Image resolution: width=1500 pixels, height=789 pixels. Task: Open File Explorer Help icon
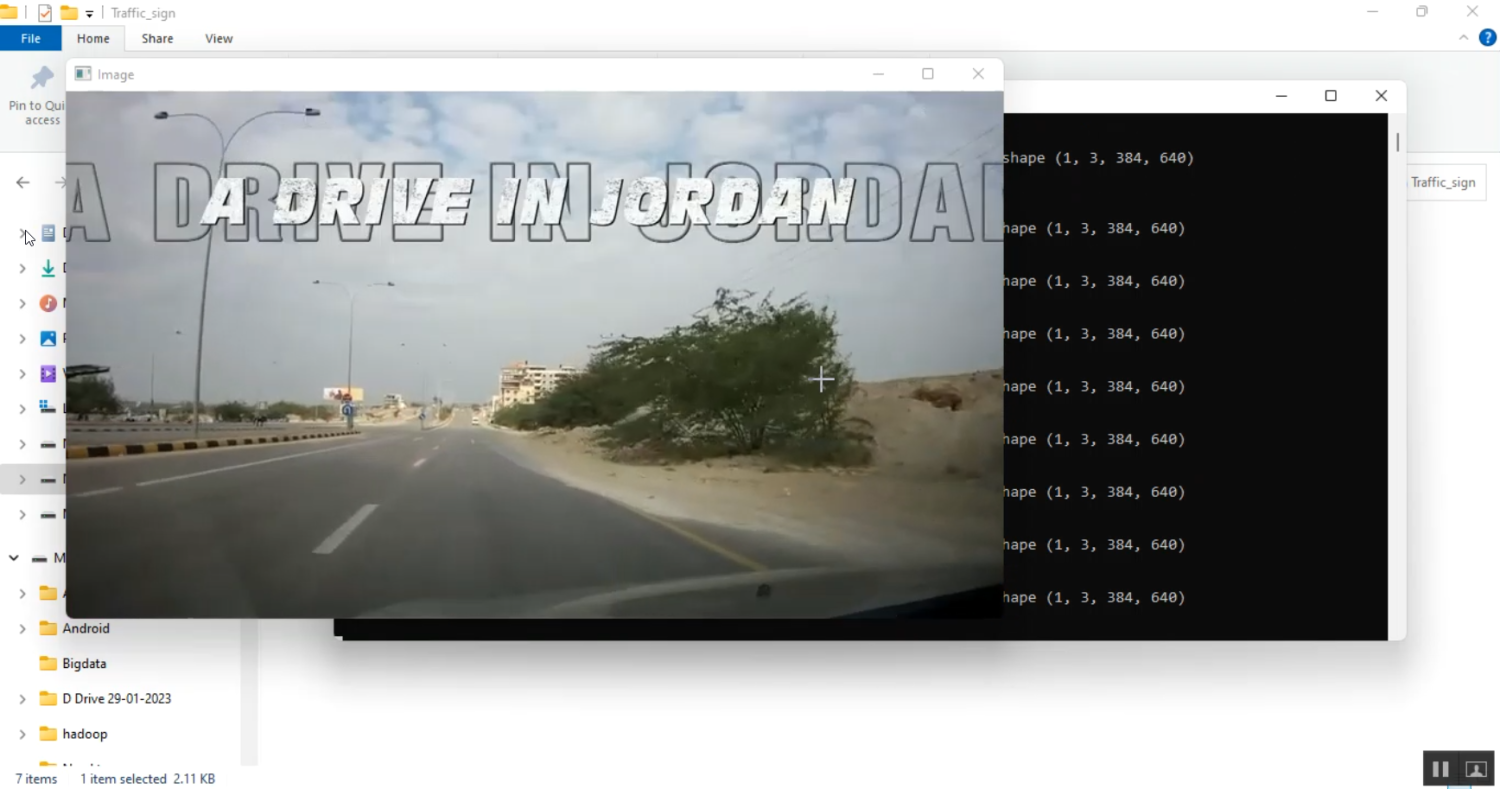click(x=1487, y=38)
